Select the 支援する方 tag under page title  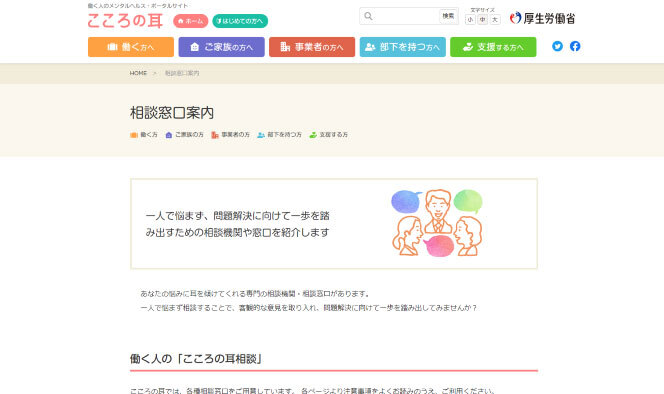tap(329, 135)
